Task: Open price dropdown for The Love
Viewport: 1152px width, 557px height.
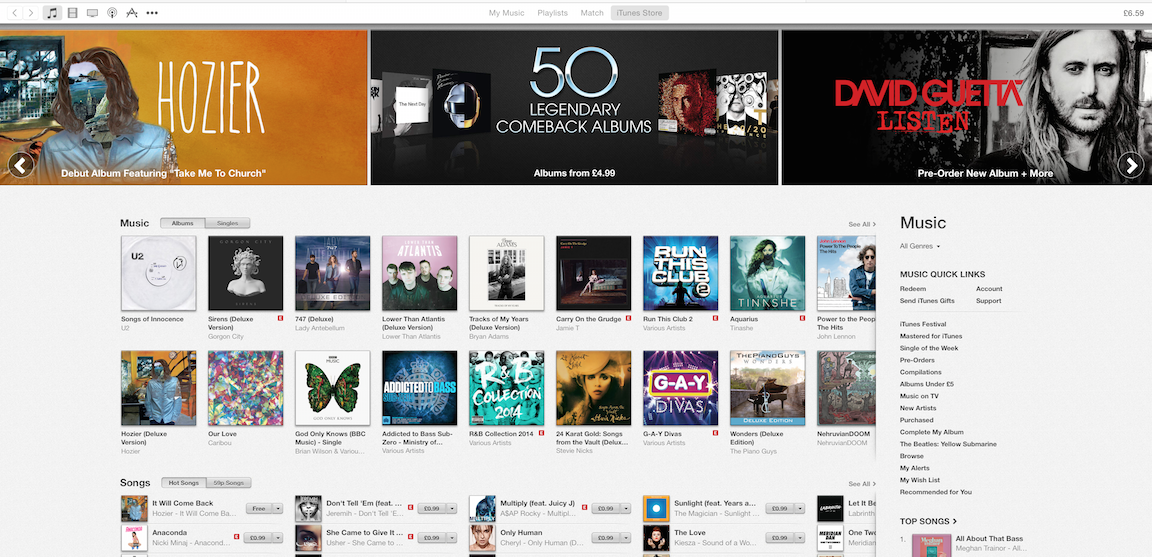Action: [800, 538]
